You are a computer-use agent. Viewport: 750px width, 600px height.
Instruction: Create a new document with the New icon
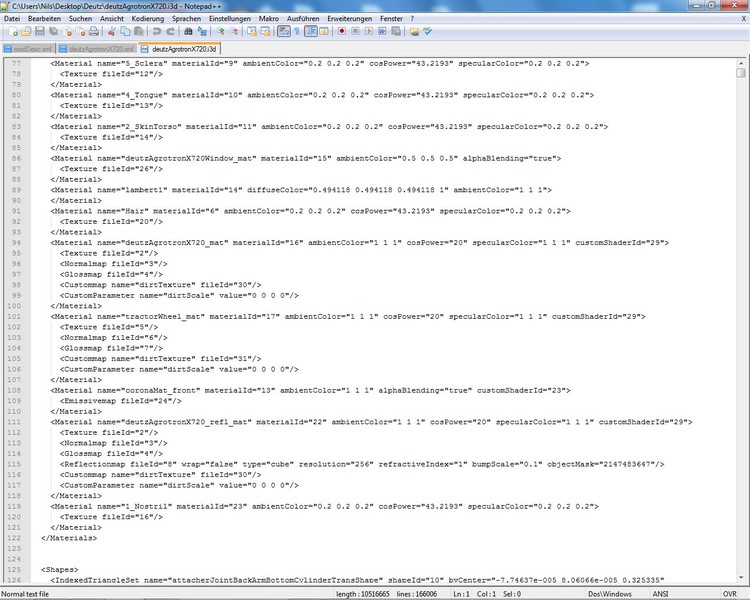pos(13,32)
